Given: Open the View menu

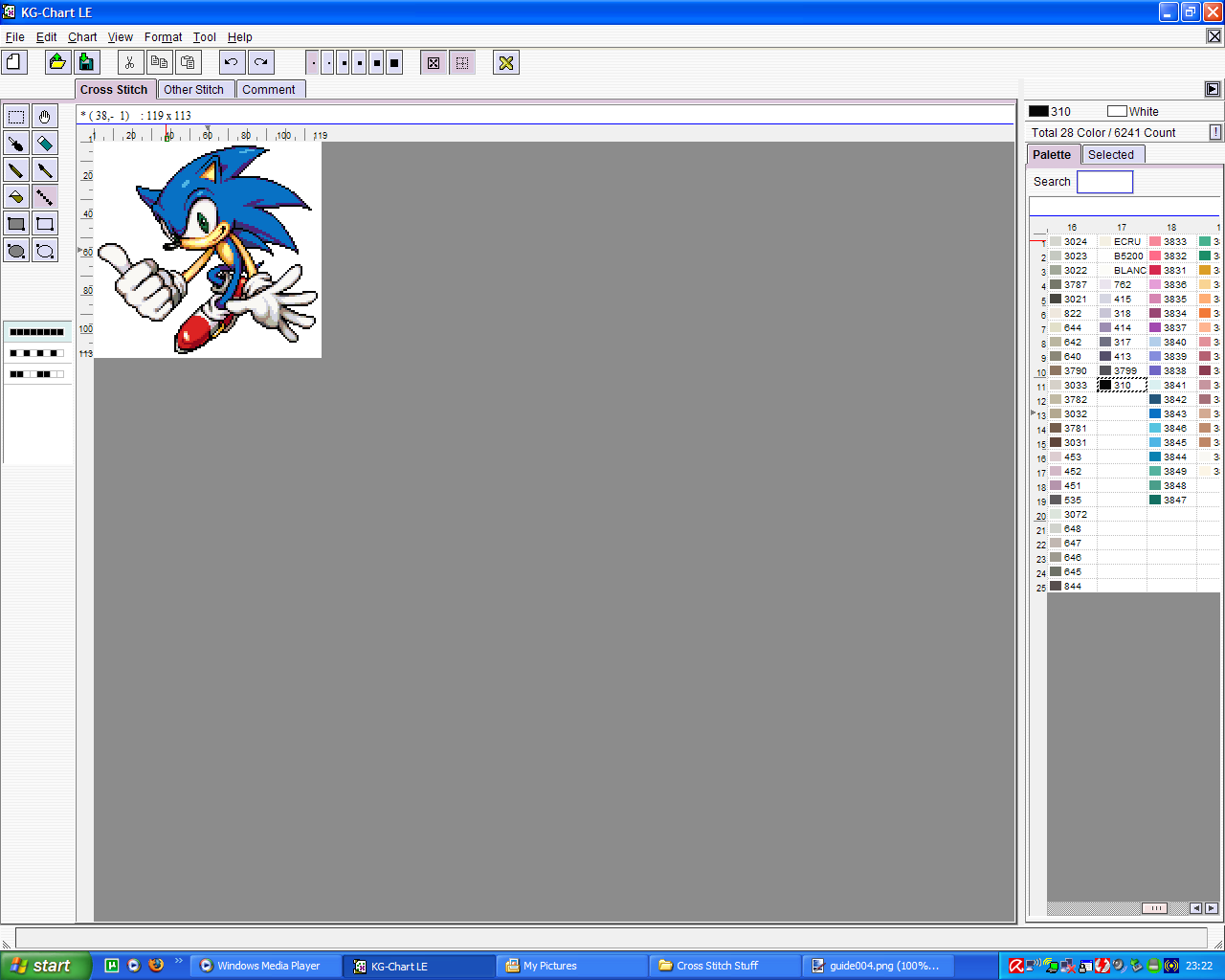Looking at the screenshot, I should tap(121, 37).
